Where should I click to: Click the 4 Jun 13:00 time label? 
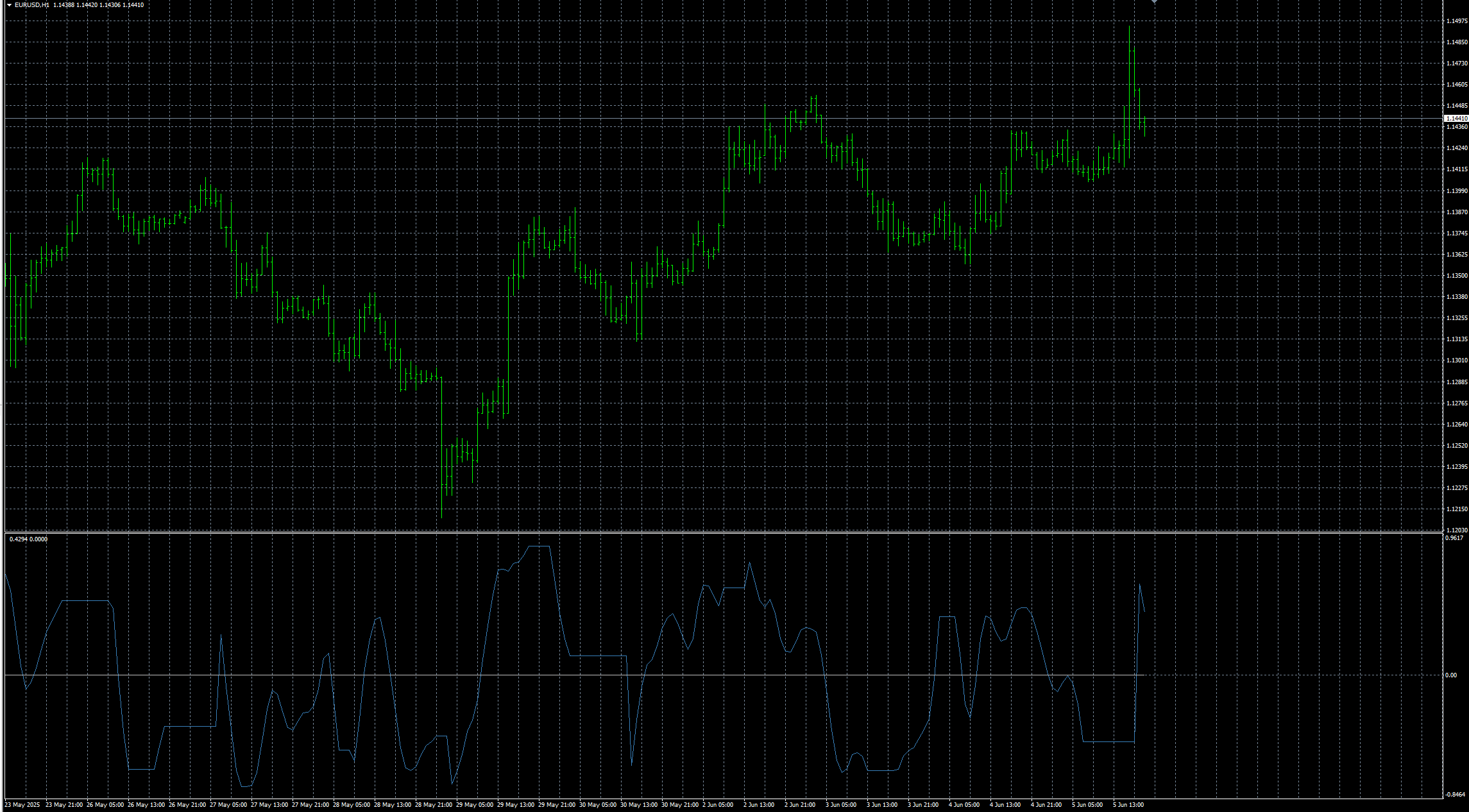(x=1005, y=805)
